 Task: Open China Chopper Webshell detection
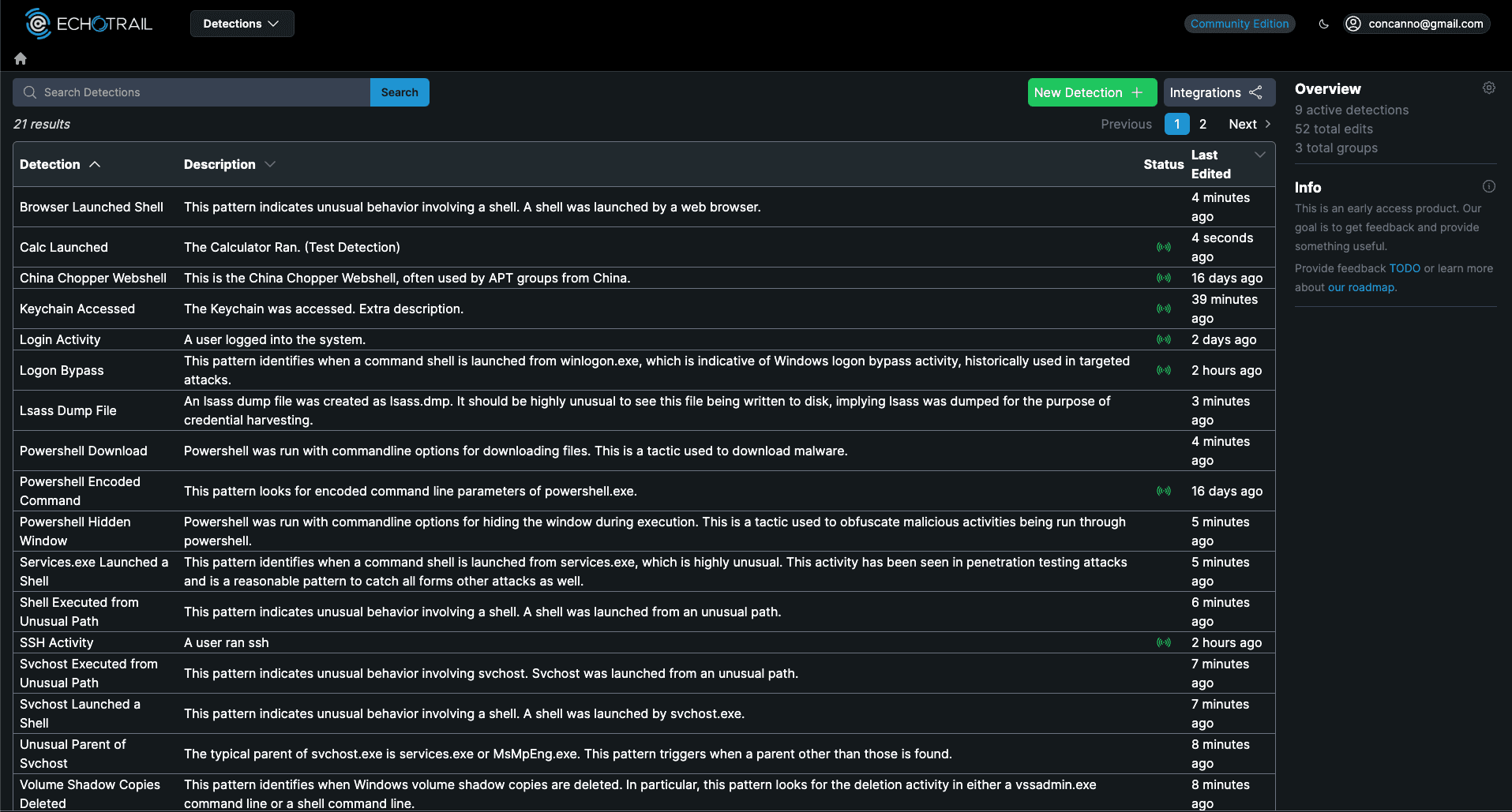pos(93,278)
